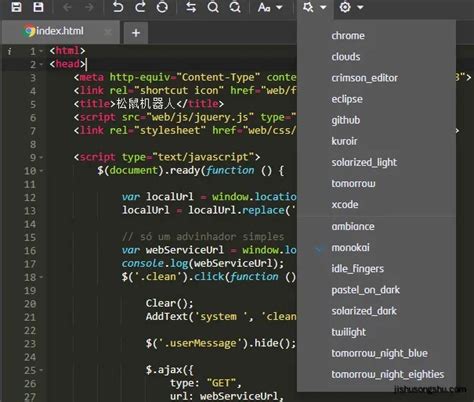474x402 pixels.
Task: Click the Chrome icon on index.html tab
Action: (29, 31)
